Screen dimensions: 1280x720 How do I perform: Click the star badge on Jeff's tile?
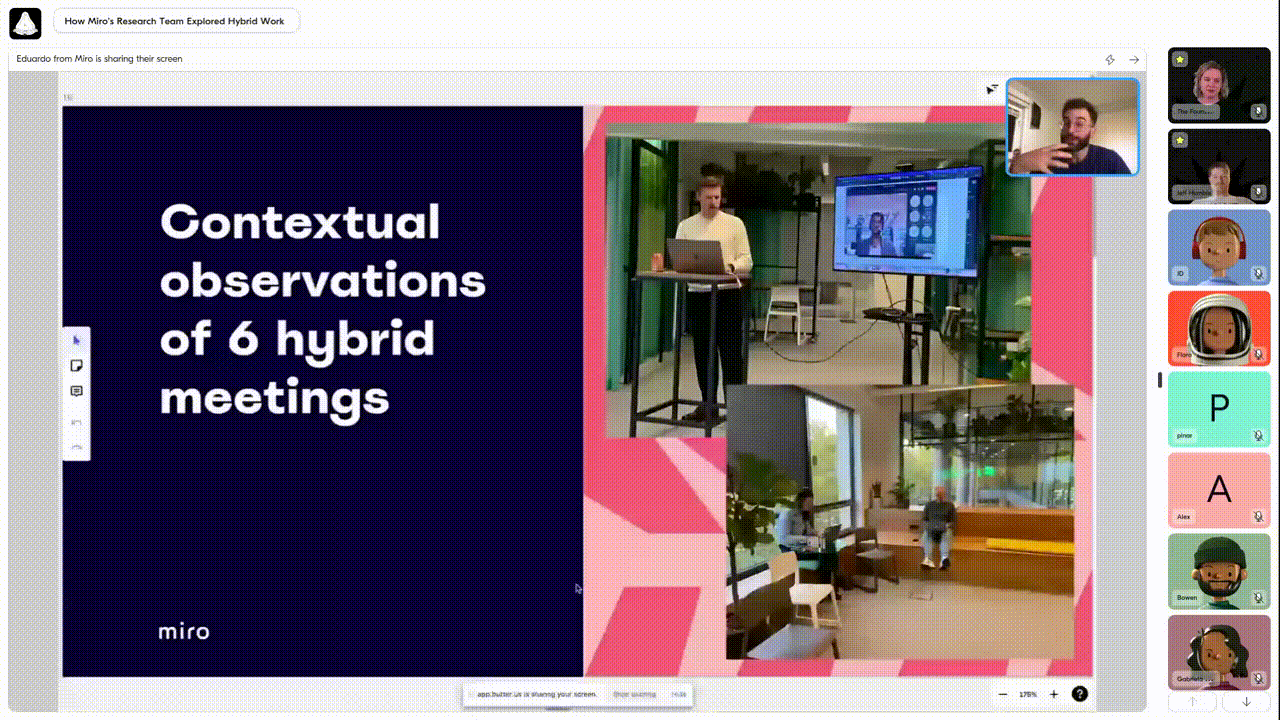tap(1181, 141)
